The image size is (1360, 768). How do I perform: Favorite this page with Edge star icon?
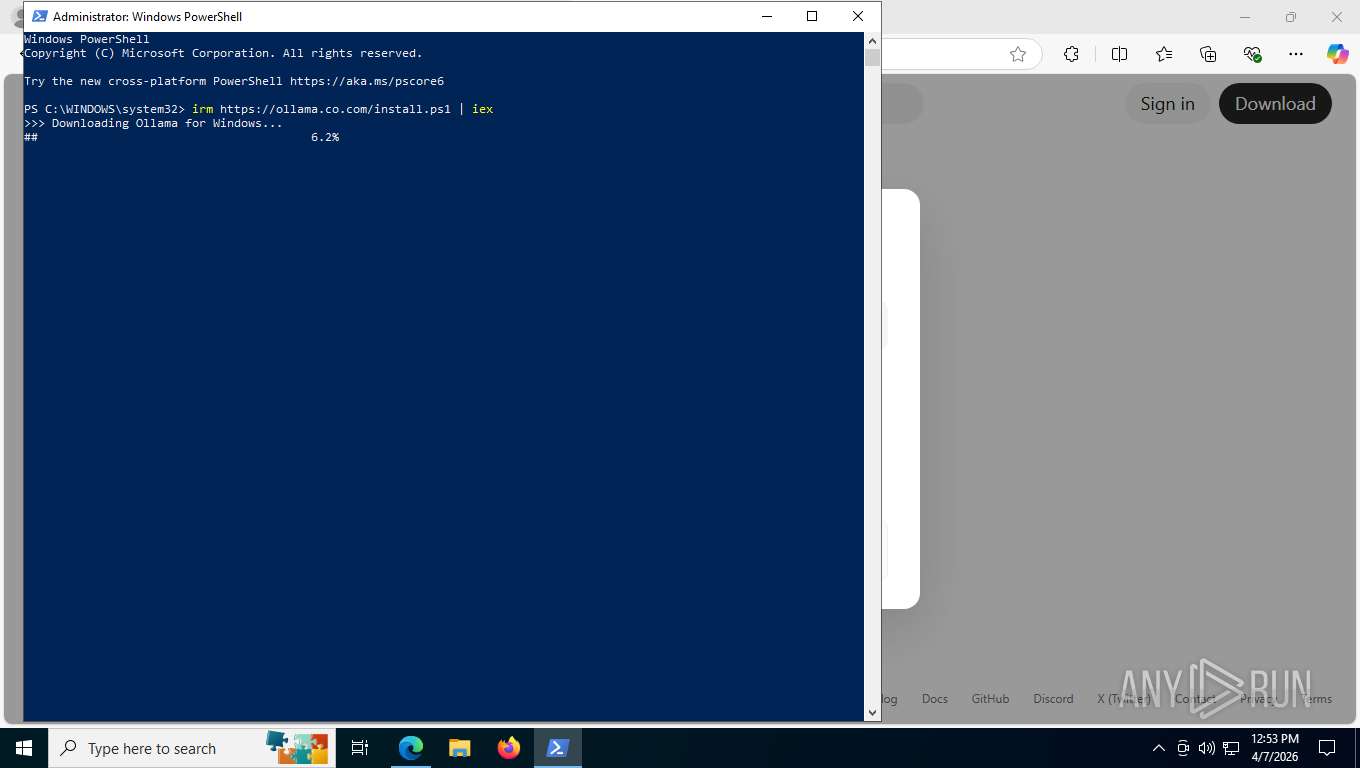(x=1018, y=54)
